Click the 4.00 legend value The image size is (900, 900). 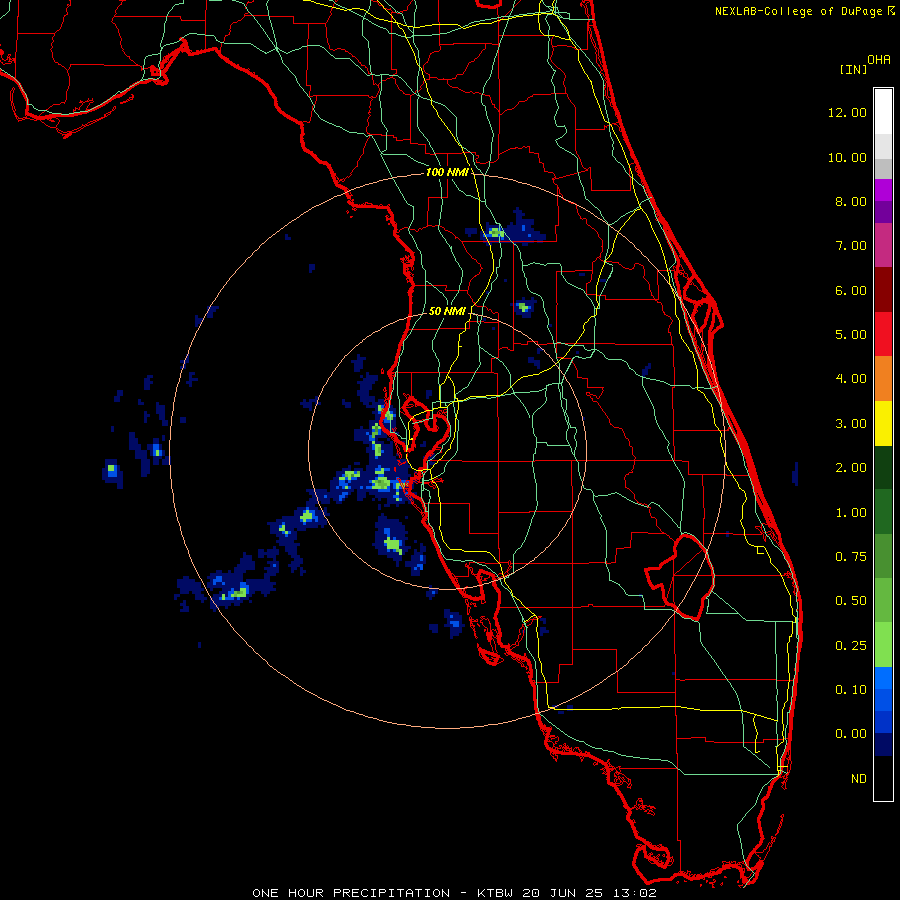coord(851,379)
